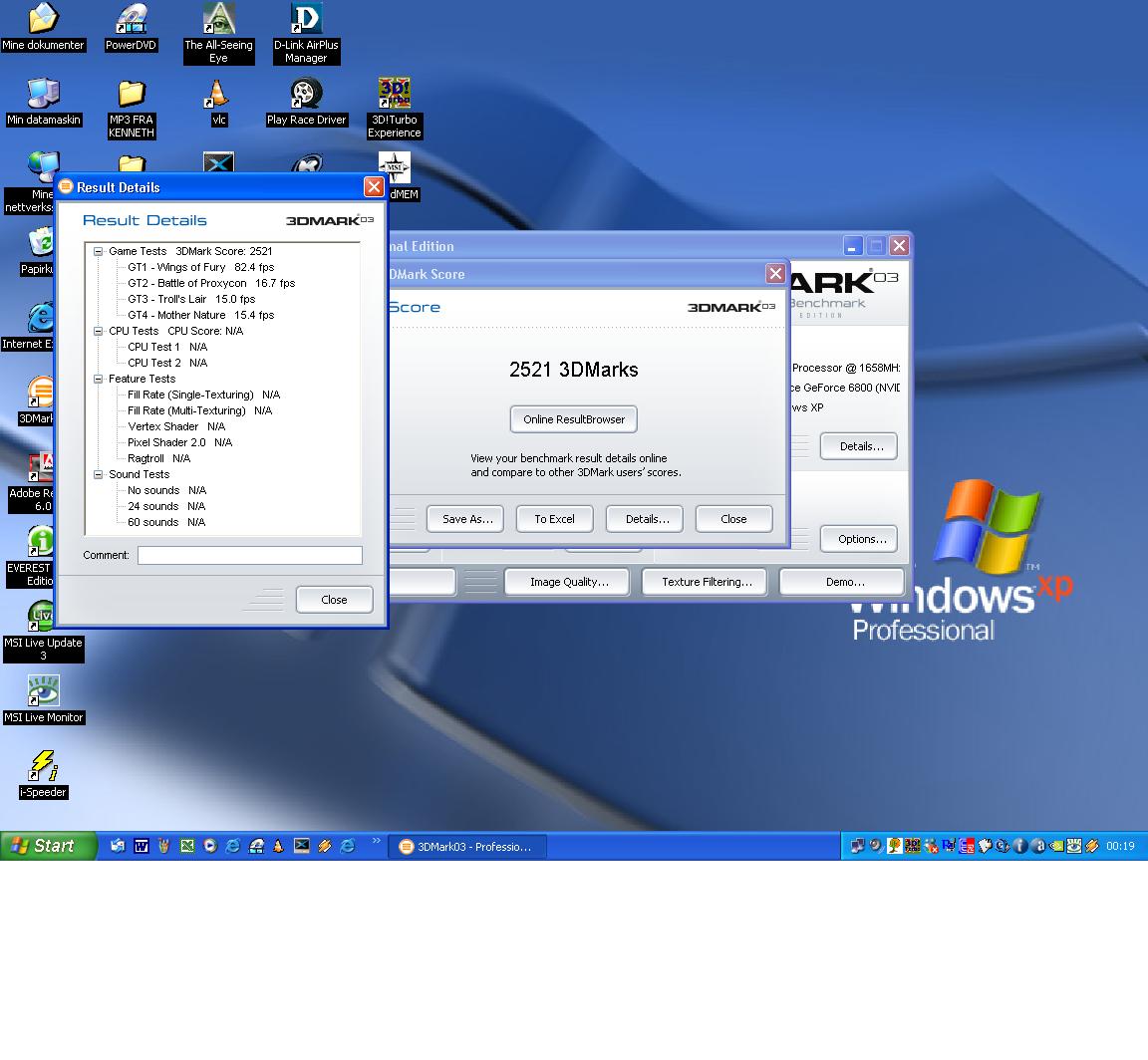Open The All-Seeing Eye shortcut
Screen dimensions: 1148x1060
coord(218,34)
